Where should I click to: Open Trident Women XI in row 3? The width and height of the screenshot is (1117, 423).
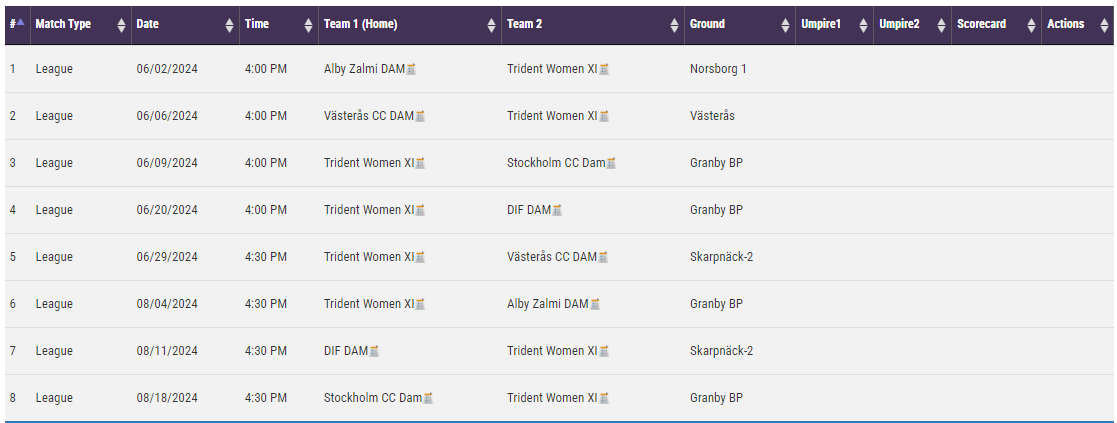(369, 163)
